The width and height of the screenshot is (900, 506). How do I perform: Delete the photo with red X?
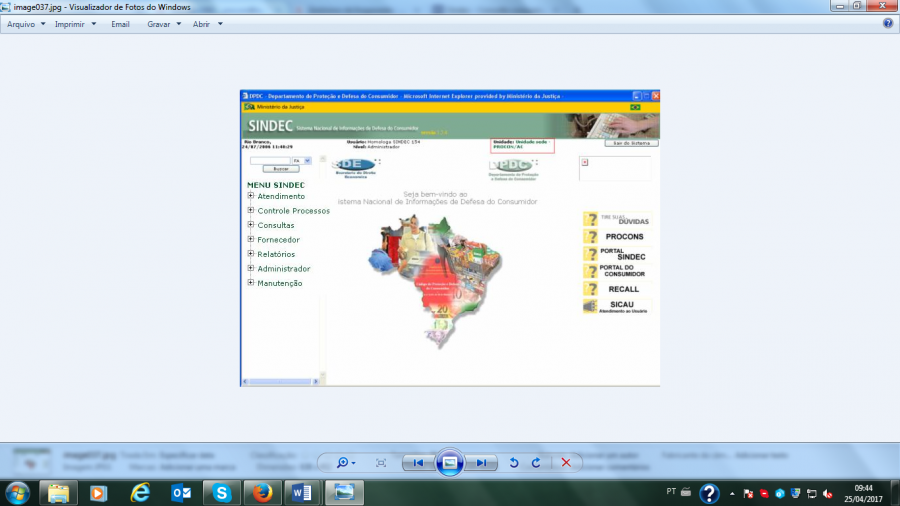566,463
